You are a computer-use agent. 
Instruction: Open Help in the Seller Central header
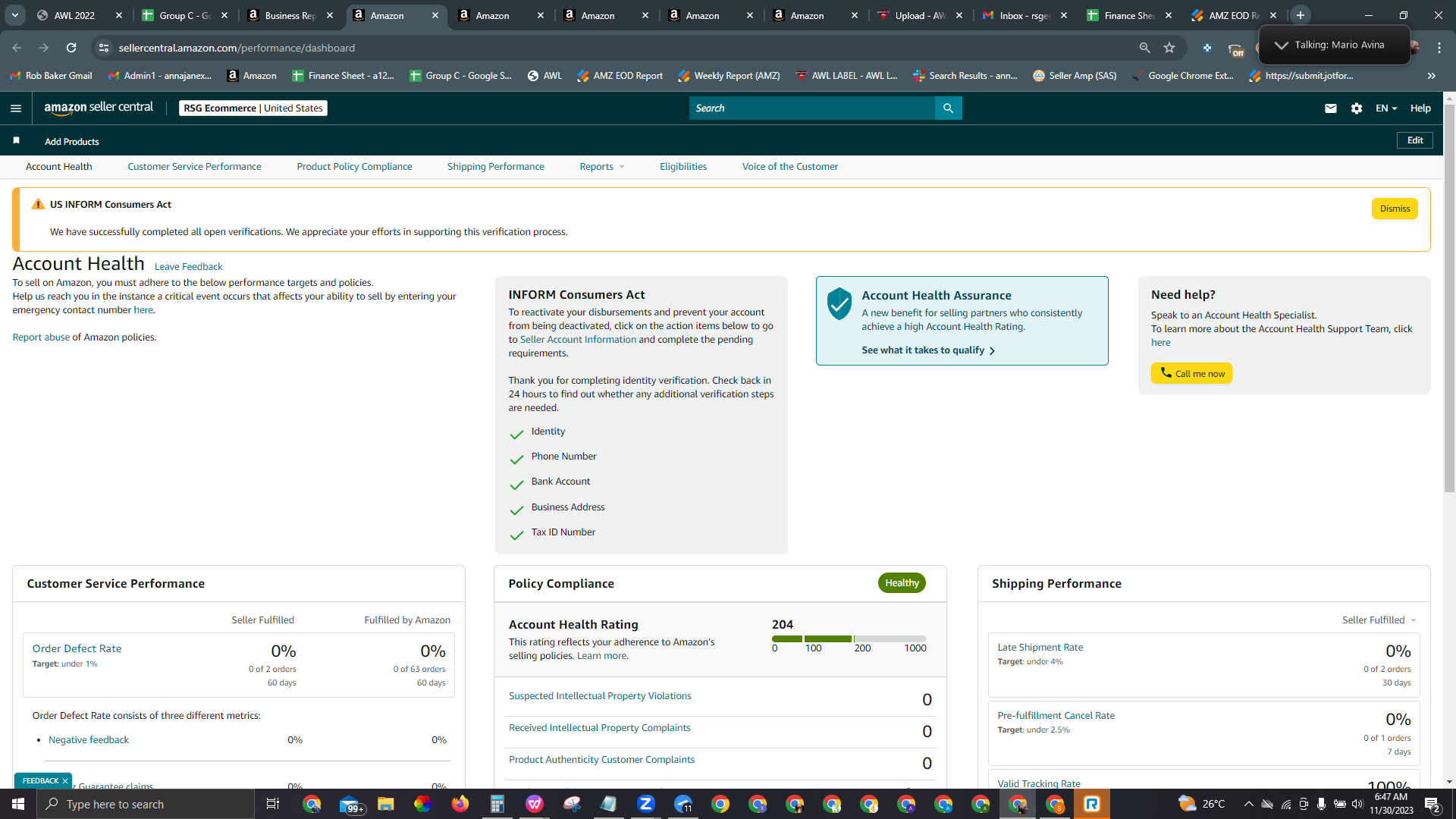(1420, 108)
